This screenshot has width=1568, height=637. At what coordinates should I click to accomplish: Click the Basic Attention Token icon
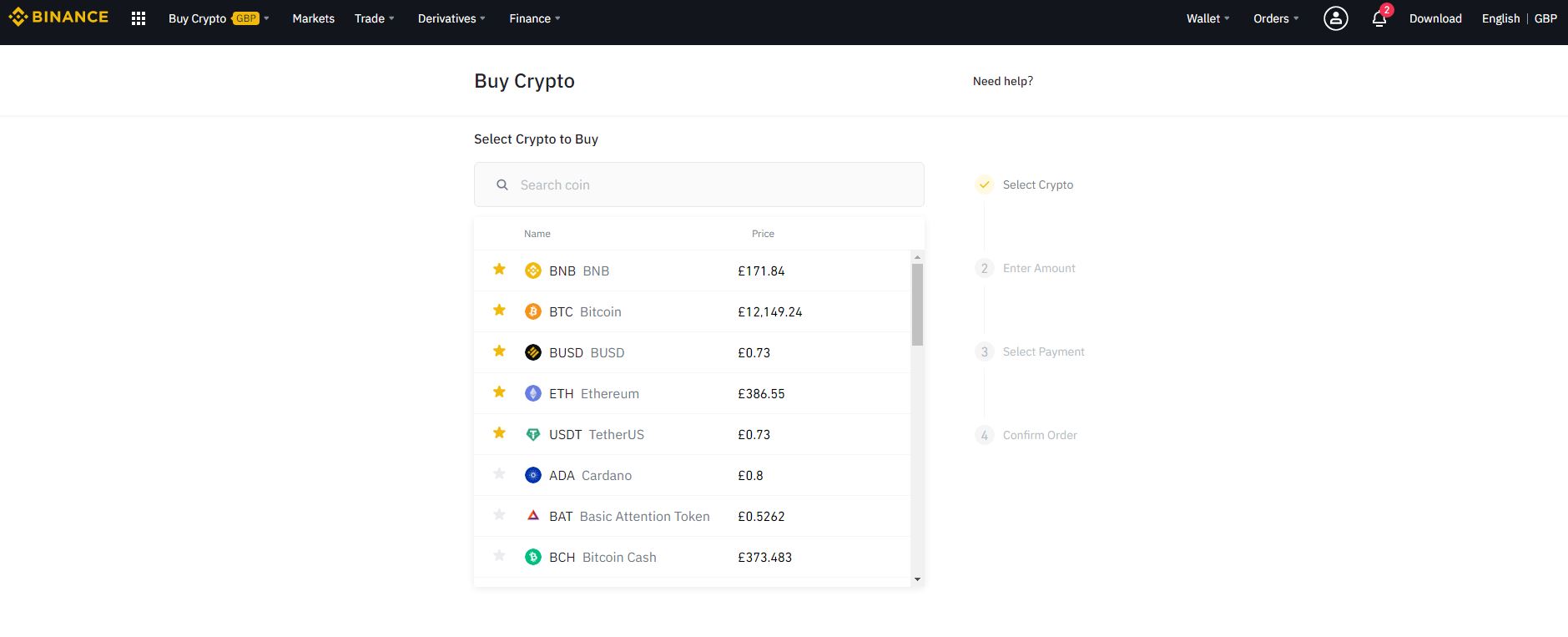pos(532,516)
